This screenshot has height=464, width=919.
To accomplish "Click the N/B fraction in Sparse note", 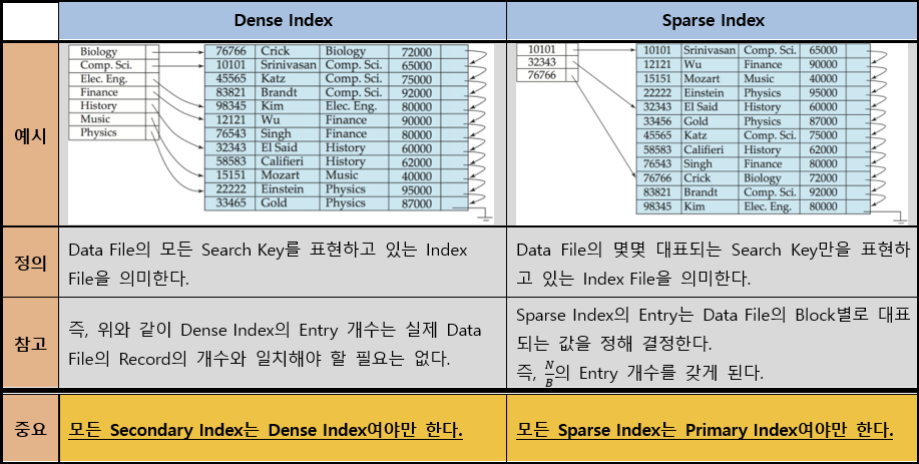I will (x=549, y=374).
